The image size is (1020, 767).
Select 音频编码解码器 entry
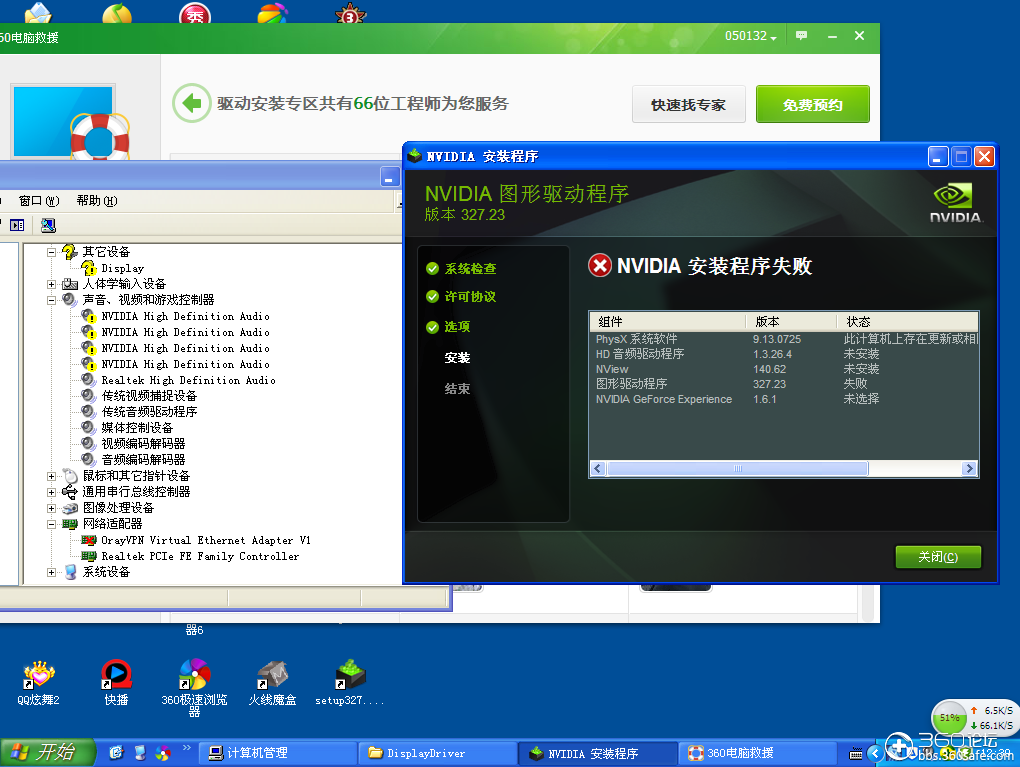[143, 459]
